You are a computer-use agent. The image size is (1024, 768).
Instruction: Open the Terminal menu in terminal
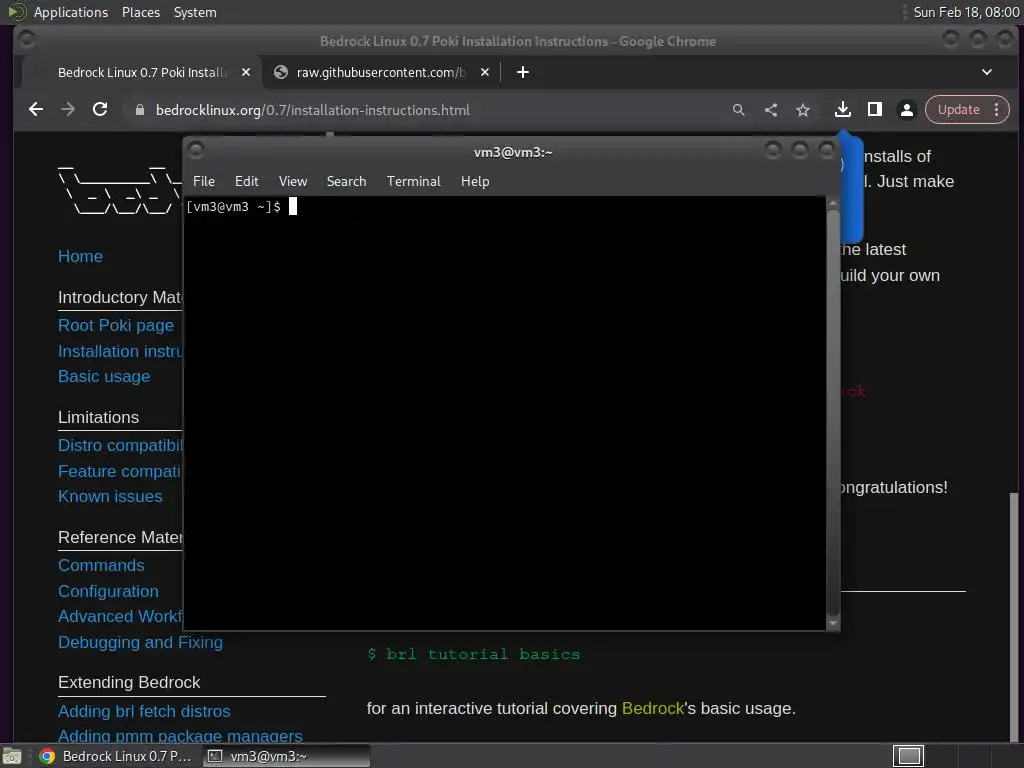click(413, 182)
